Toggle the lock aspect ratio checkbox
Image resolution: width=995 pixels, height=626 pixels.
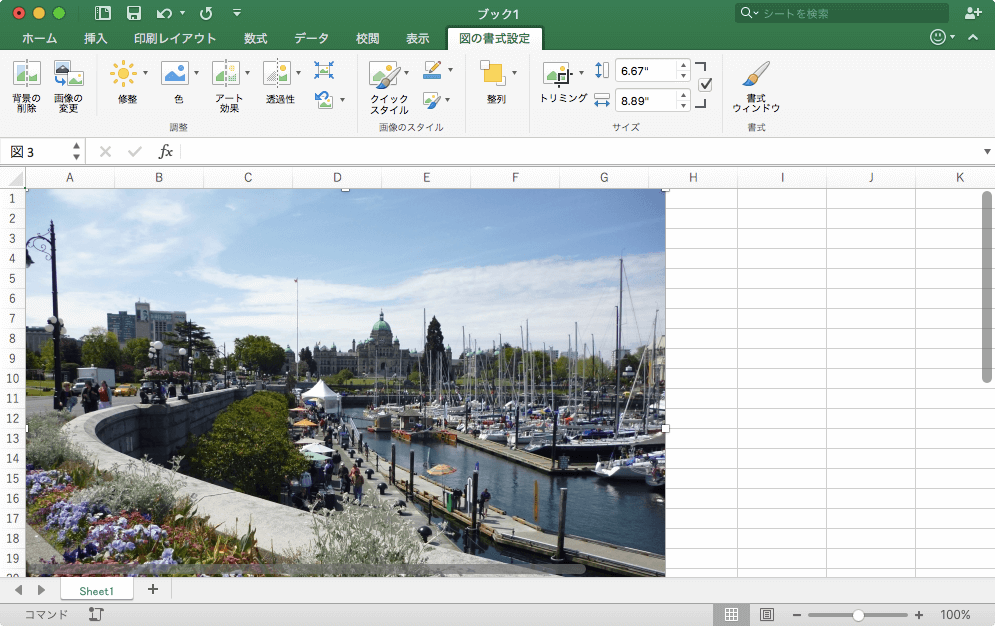[705, 84]
